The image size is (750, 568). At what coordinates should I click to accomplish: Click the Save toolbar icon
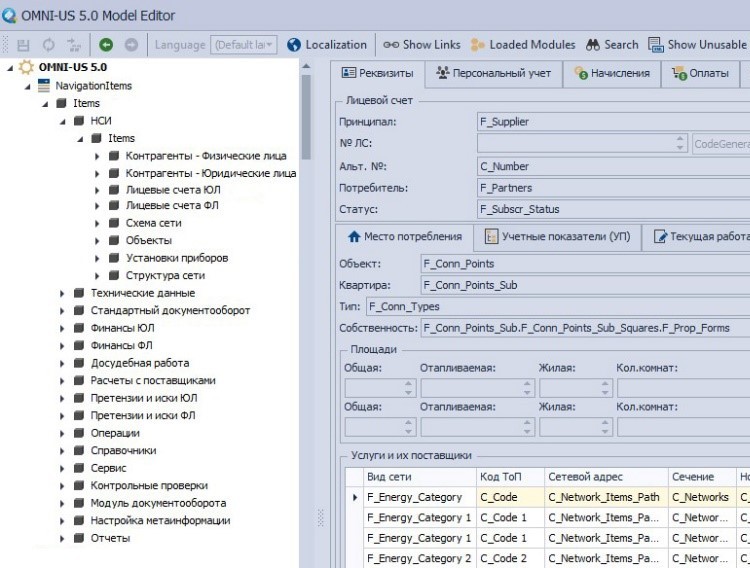(23, 45)
